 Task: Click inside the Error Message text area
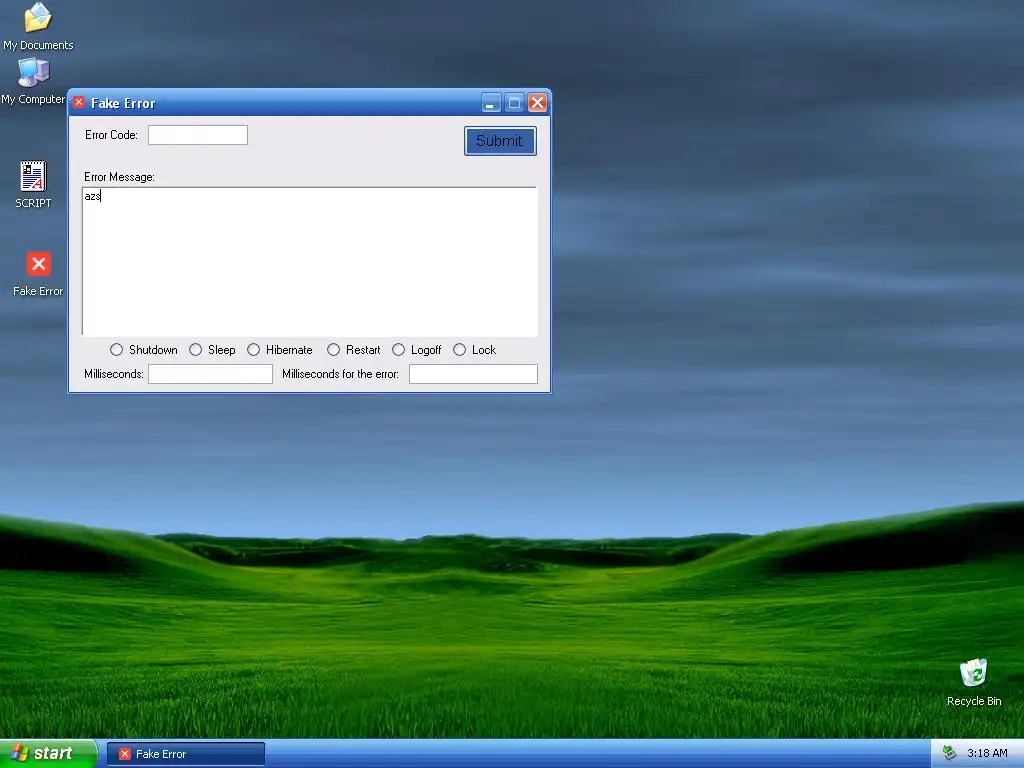tap(310, 261)
